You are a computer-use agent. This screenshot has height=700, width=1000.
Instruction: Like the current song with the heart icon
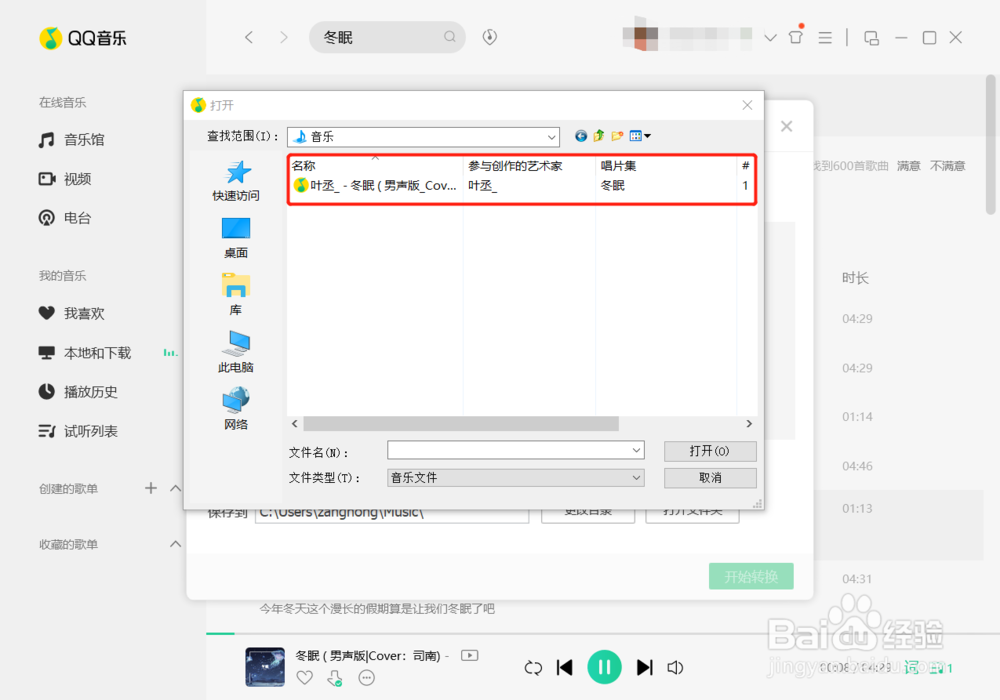click(x=304, y=677)
